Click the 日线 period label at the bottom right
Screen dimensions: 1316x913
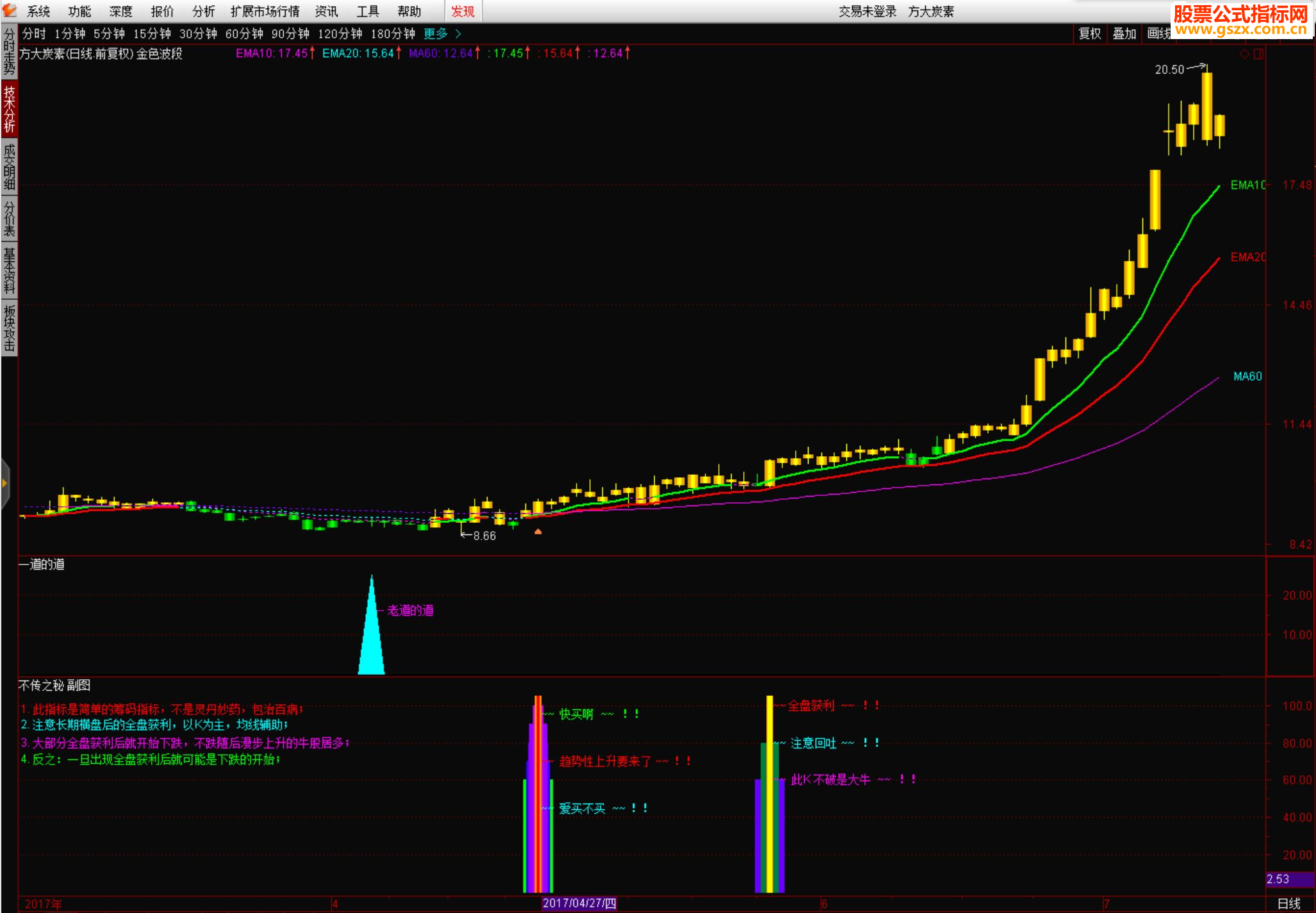1288,903
